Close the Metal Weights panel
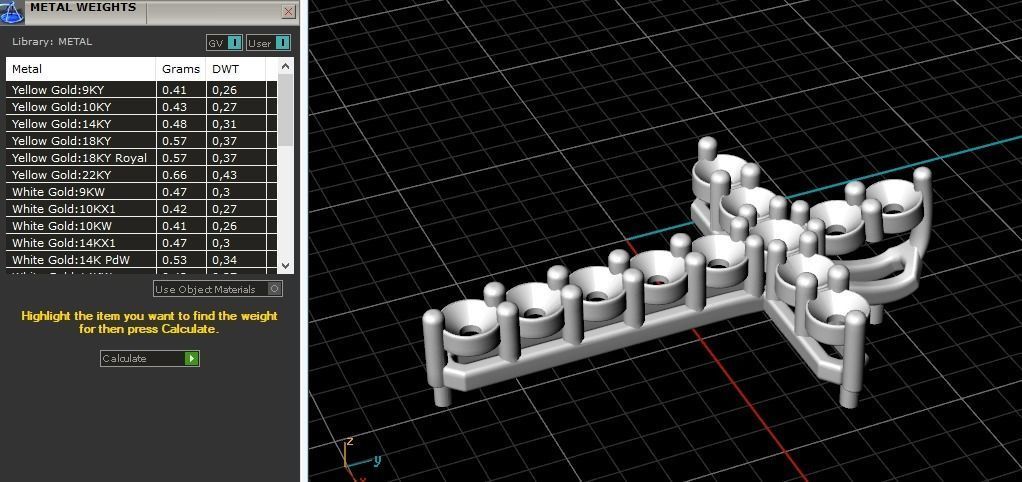 [288, 12]
